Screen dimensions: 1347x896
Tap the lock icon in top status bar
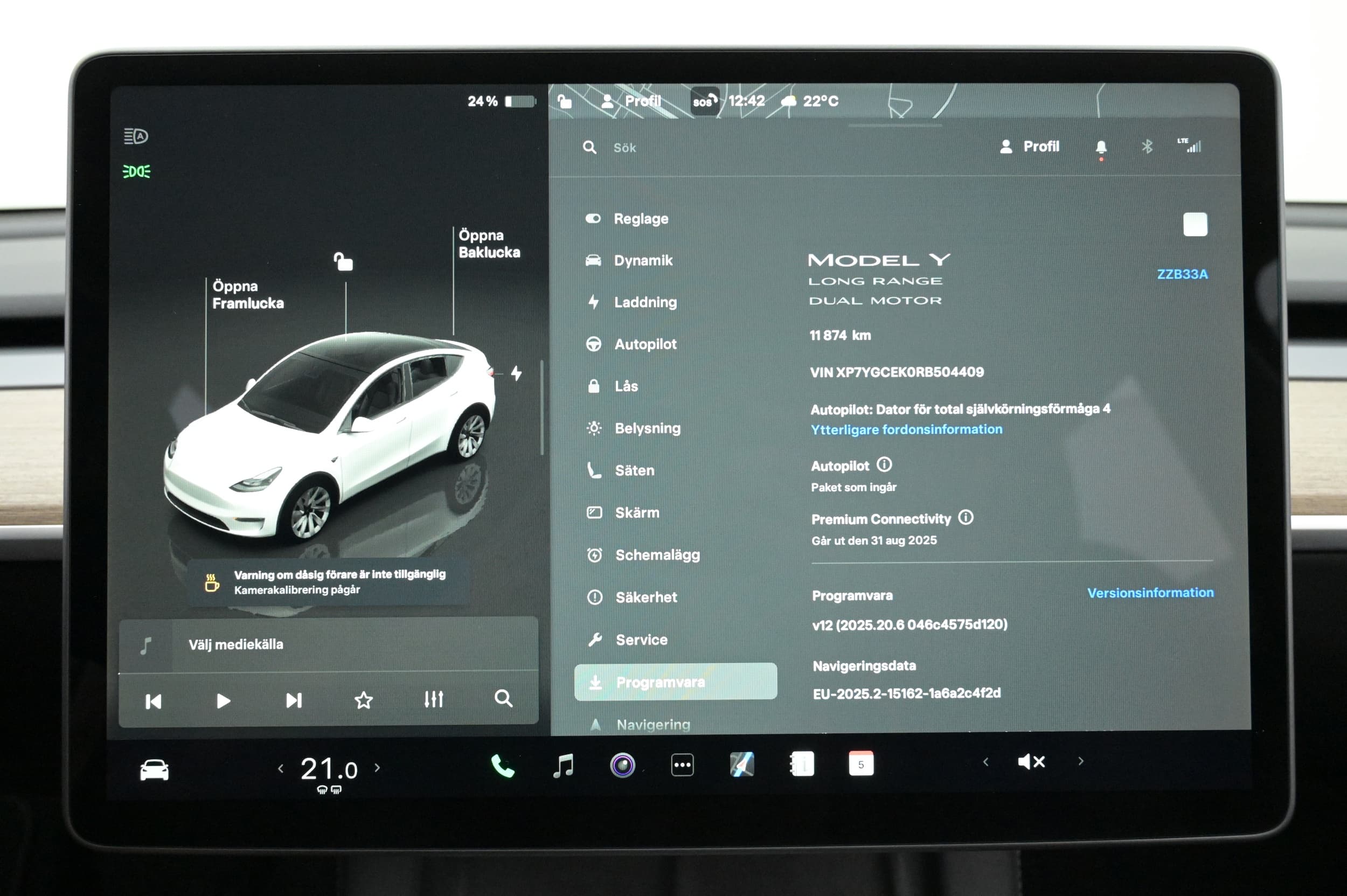565,102
